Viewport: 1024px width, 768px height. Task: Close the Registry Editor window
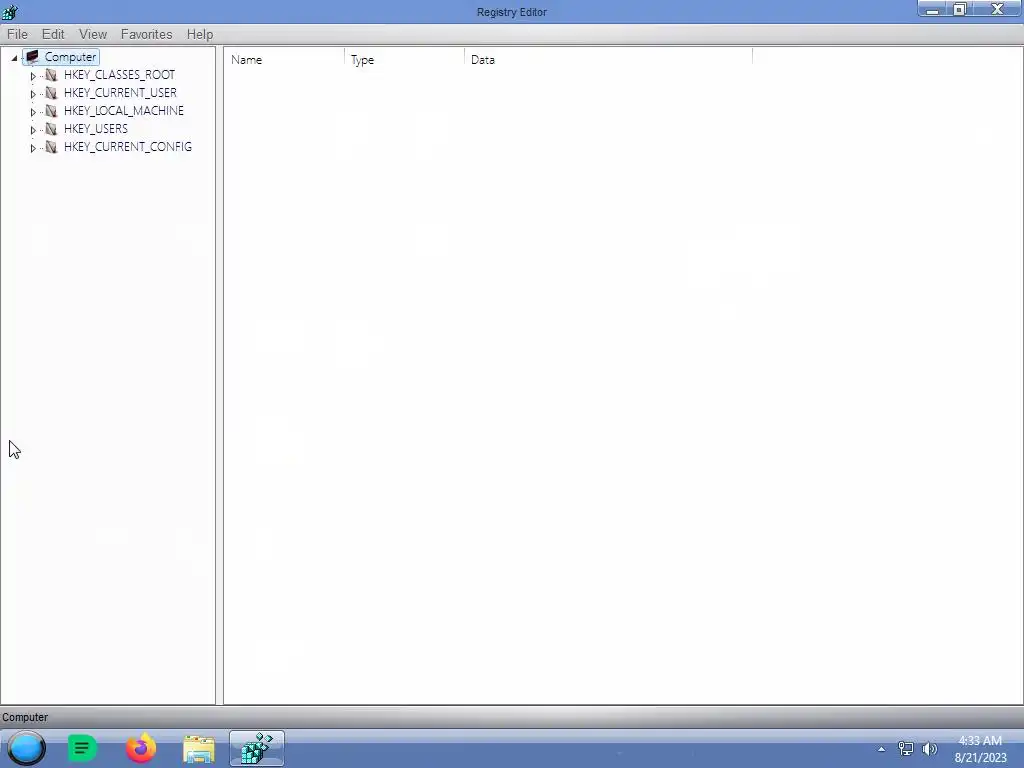tap(997, 9)
